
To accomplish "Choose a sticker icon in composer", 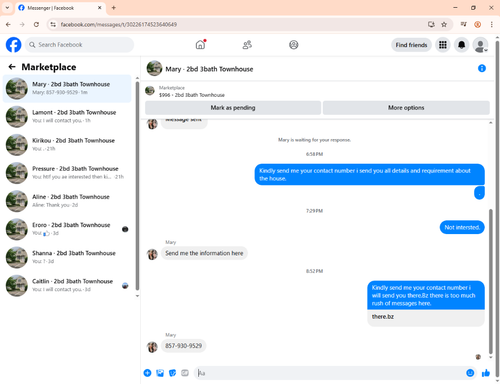I will click(x=172, y=373).
